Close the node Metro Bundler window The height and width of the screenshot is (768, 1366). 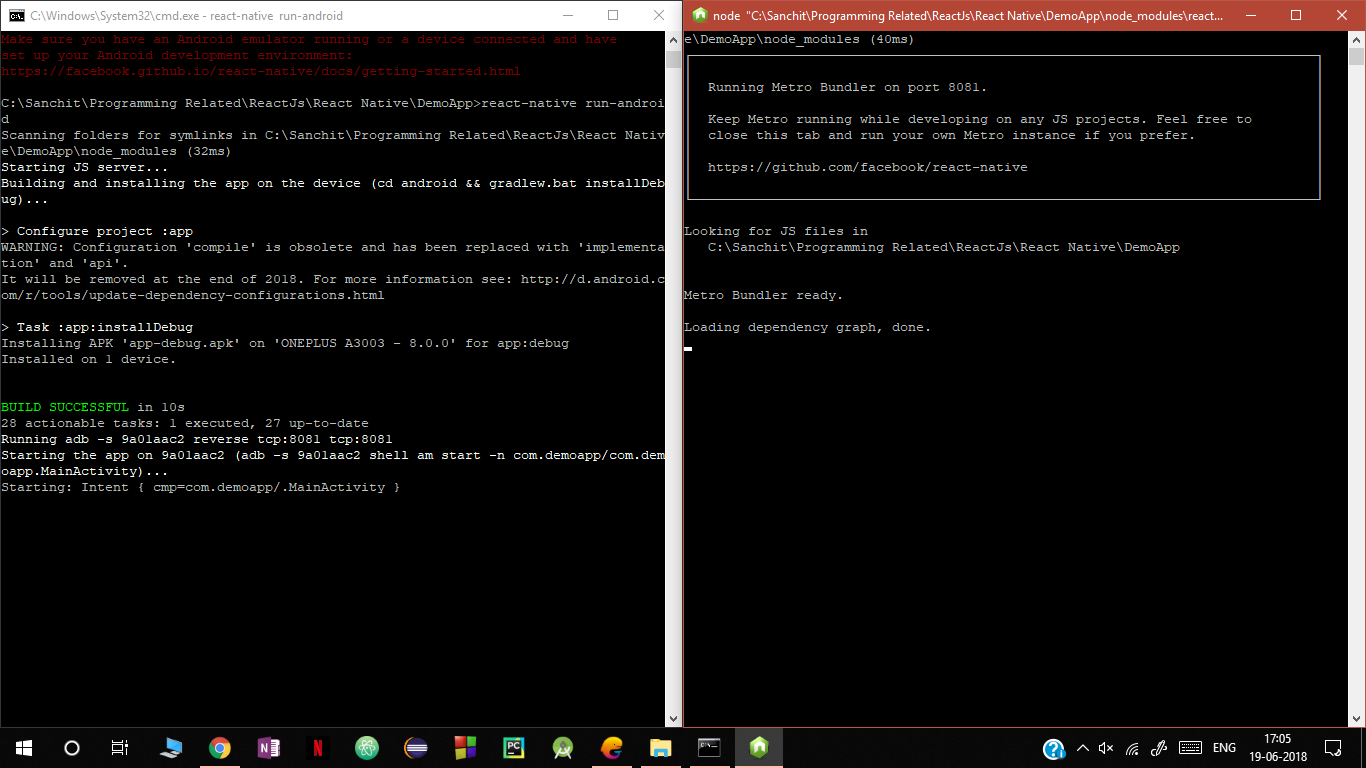tap(1342, 15)
